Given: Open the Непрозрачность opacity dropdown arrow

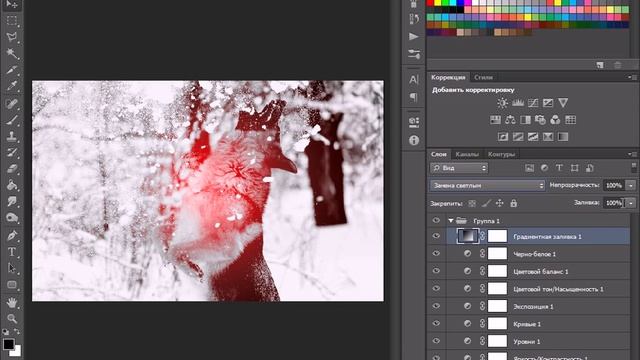Looking at the screenshot, I should 631,185.
